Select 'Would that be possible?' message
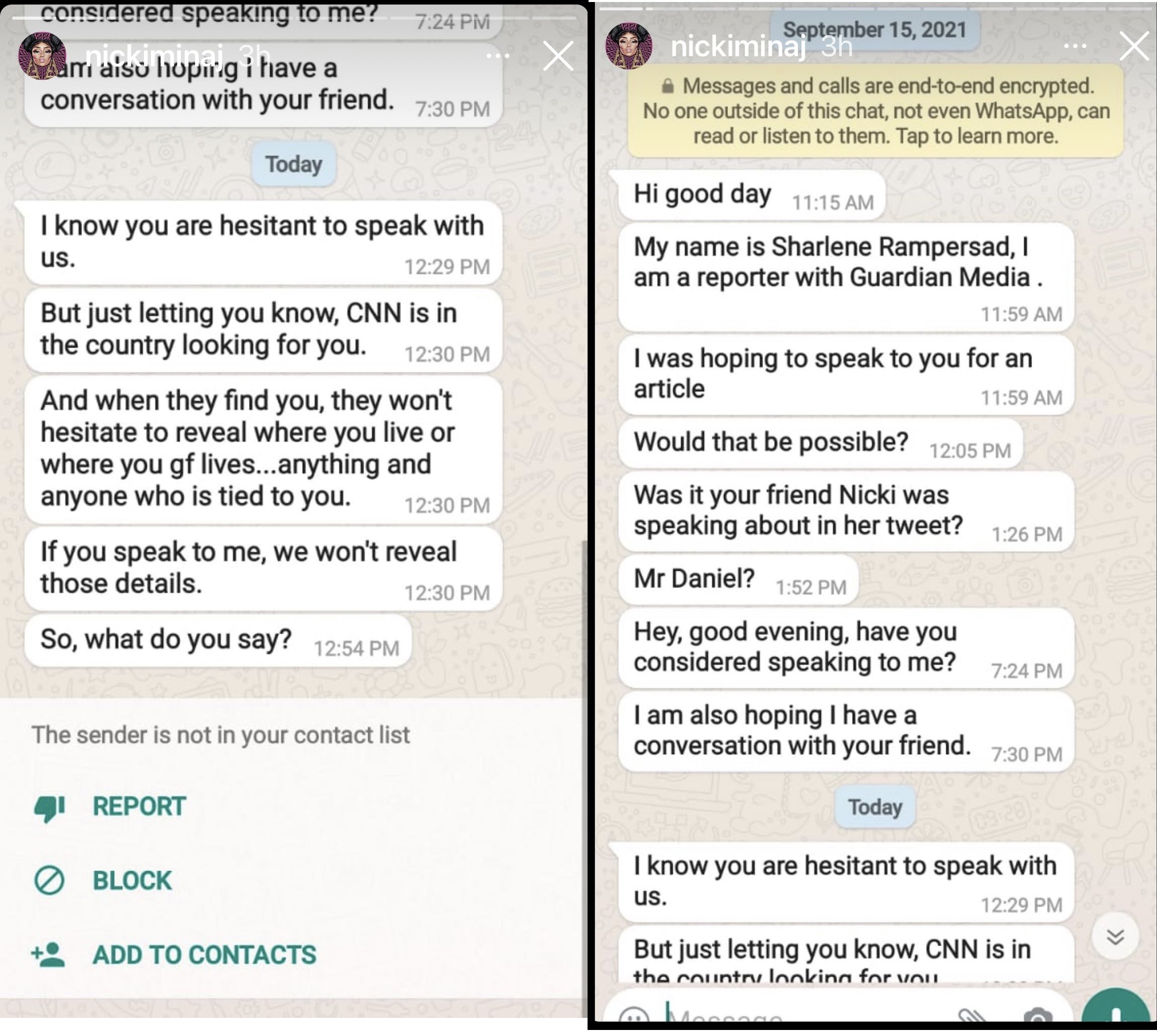 (820, 443)
